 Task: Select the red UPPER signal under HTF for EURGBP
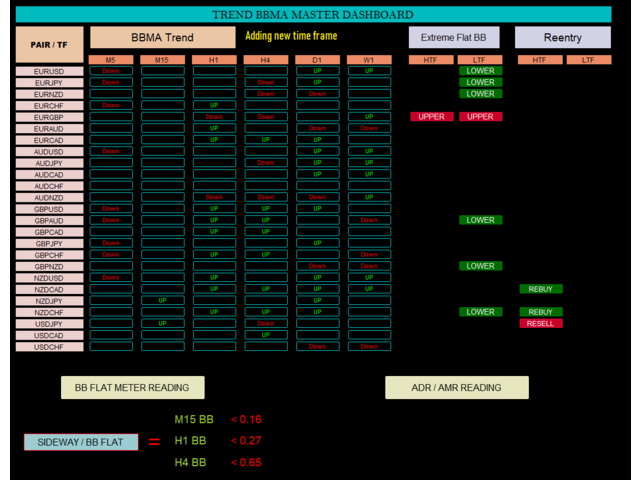[x=431, y=117]
